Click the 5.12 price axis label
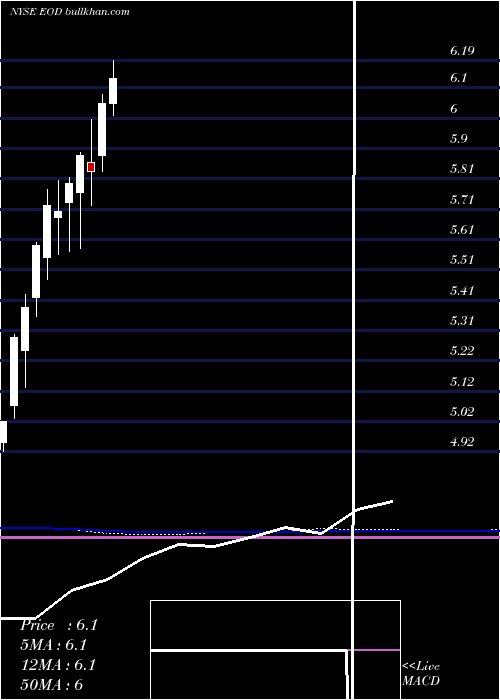The image size is (500, 700). pyautogui.click(x=462, y=382)
